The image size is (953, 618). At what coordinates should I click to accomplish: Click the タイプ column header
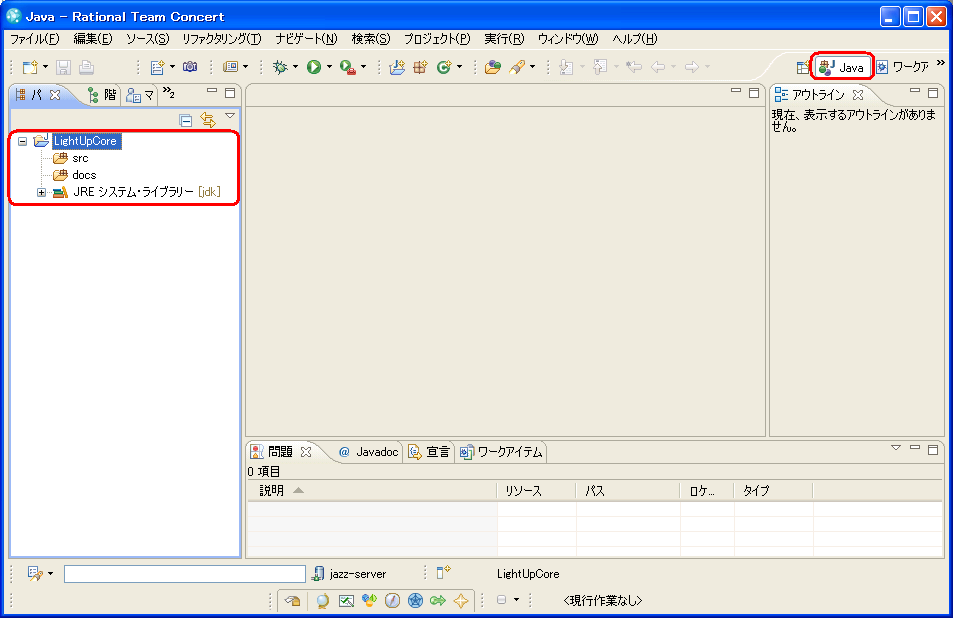773,490
